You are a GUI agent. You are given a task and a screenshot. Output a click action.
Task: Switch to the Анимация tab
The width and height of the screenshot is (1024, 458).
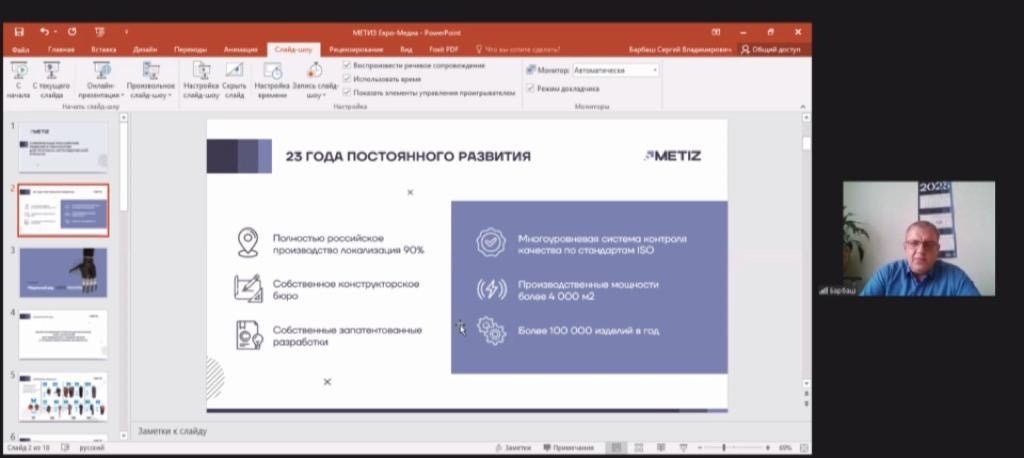pyautogui.click(x=240, y=48)
